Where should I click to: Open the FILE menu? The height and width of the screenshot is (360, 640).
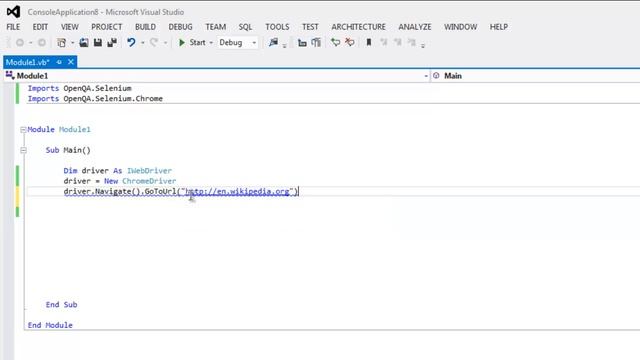pos(13,27)
